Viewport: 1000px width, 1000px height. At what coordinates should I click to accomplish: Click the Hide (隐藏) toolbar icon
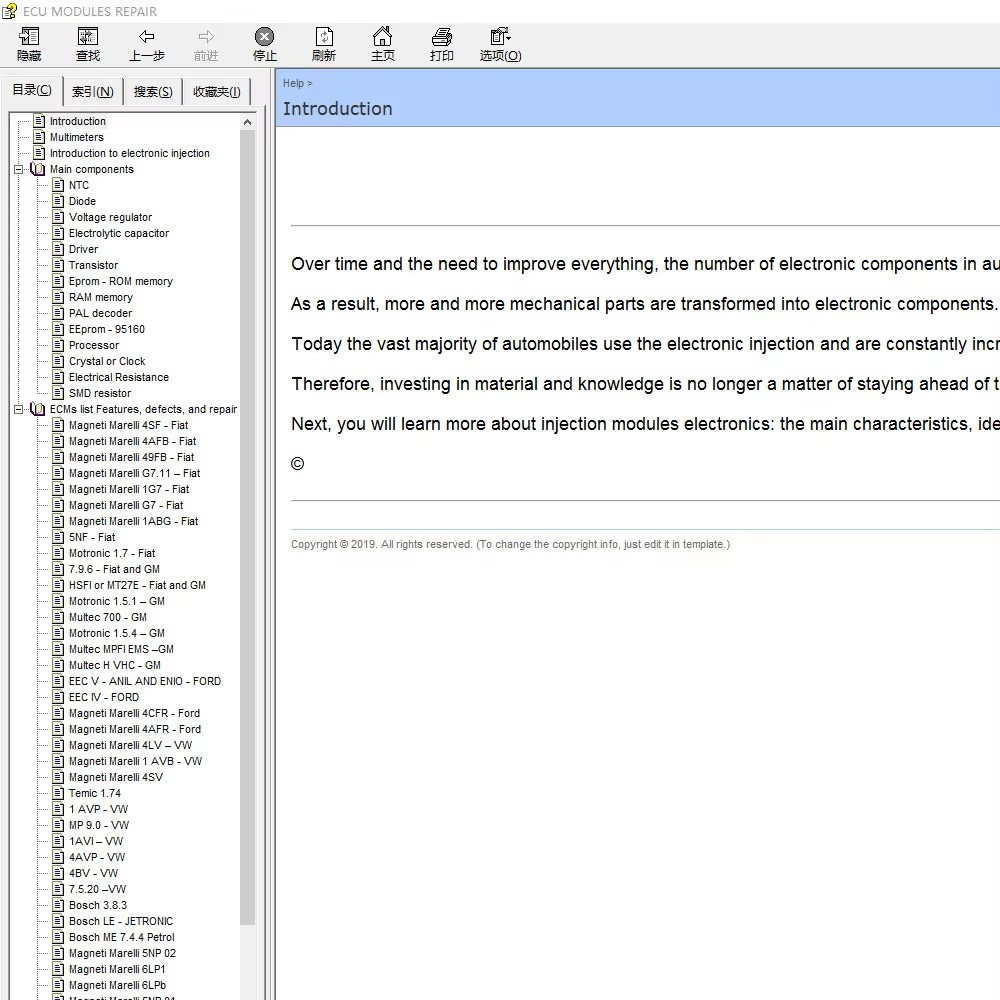click(29, 44)
